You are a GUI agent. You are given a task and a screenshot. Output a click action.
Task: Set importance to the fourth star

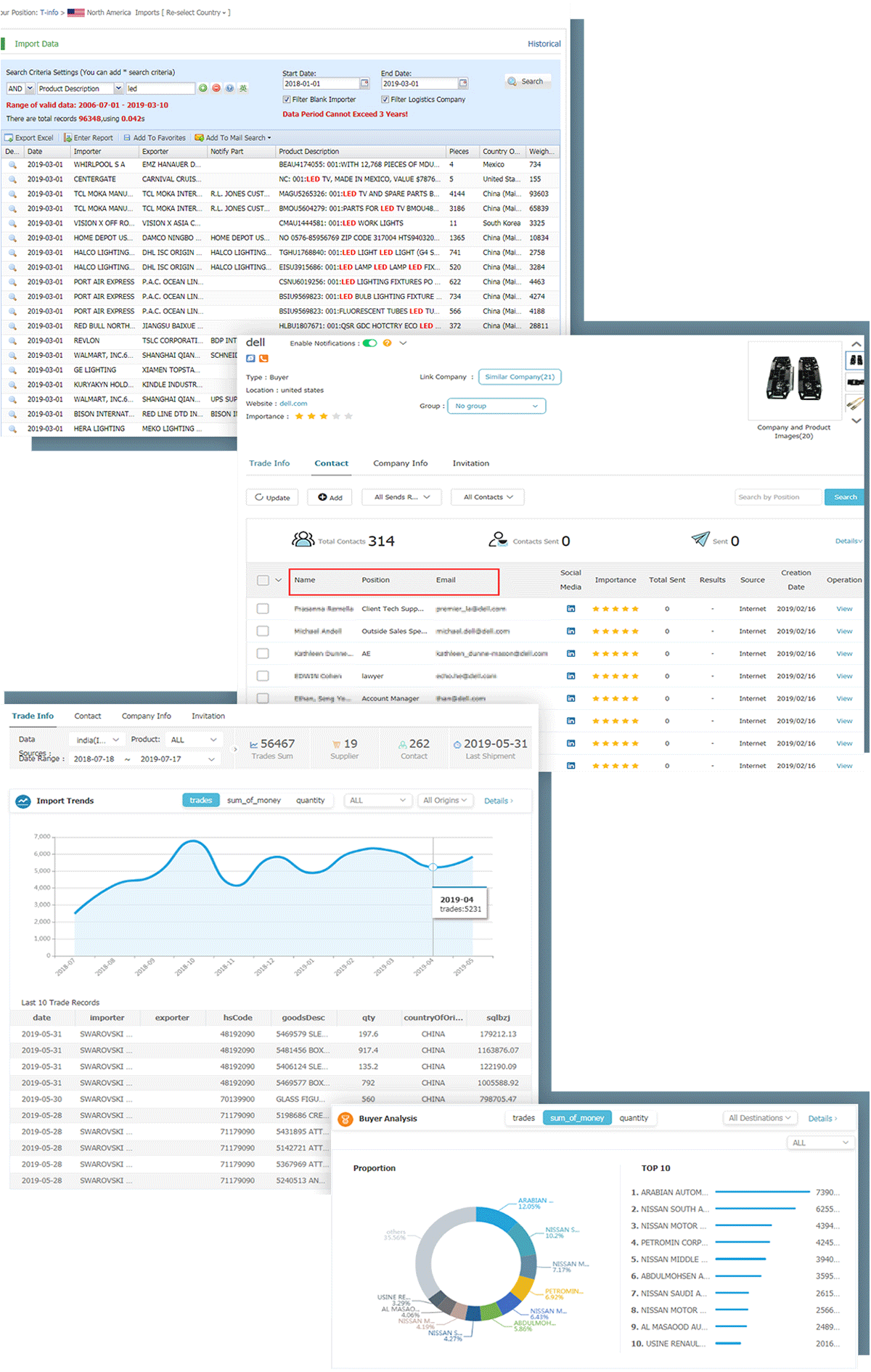336,417
